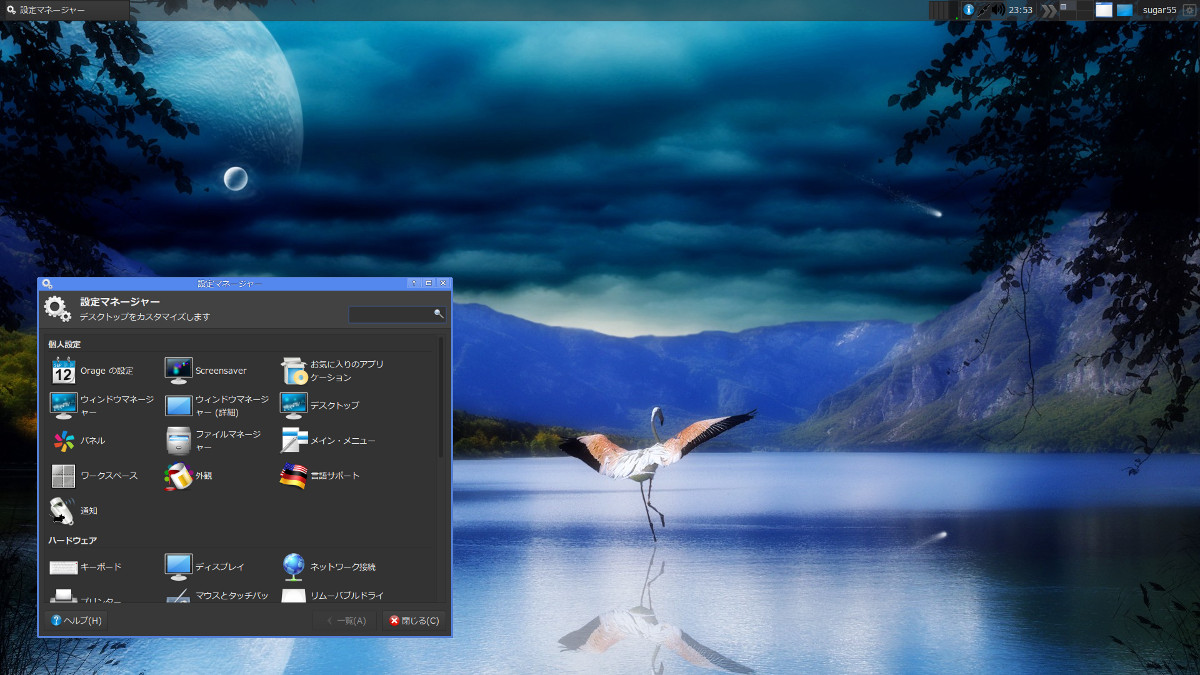
Task: Open the basic ウィンドウマネージャー settings
Action: 103,405
